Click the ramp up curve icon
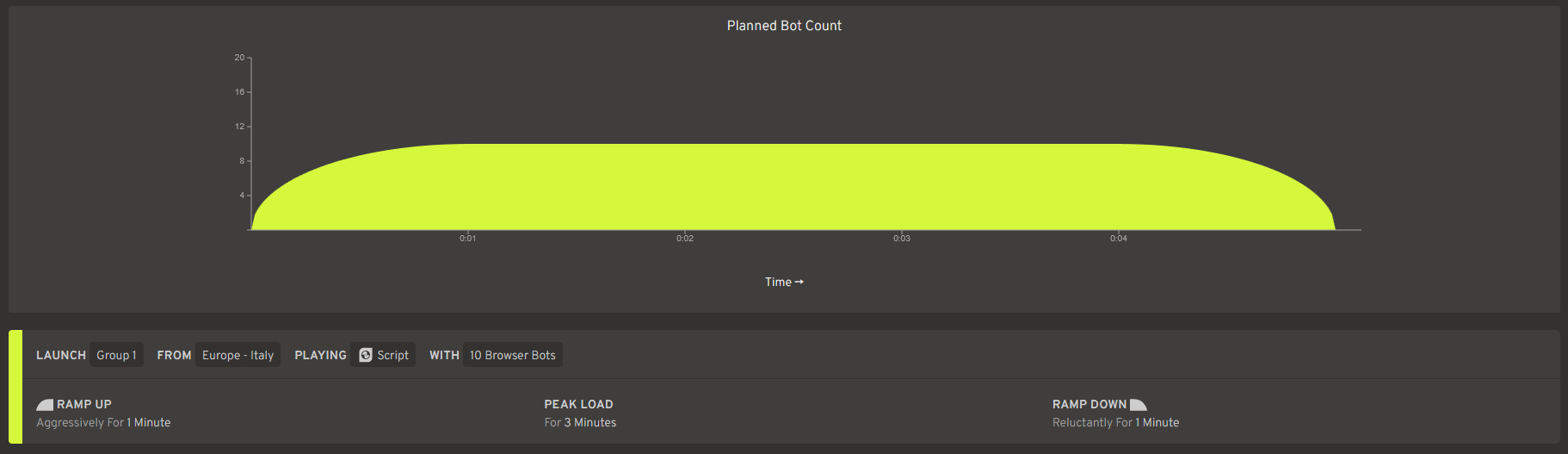The width and height of the screenshot is (1568, 454). tap(45, 405)
